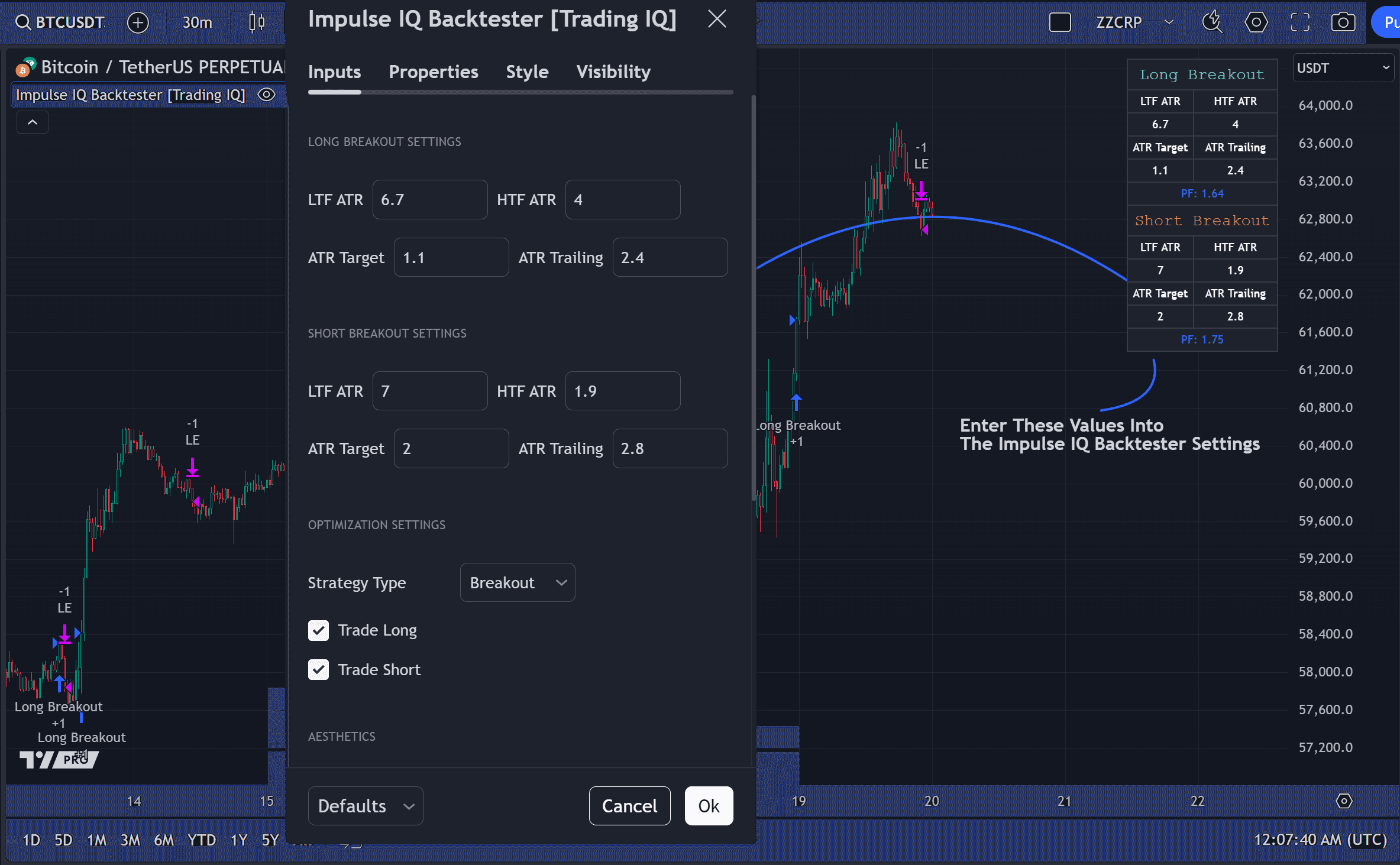Click the 12:07:40 AM (UTC) timezone clock
Viewport: 1400px width, 865px height.
[1320, 840]
